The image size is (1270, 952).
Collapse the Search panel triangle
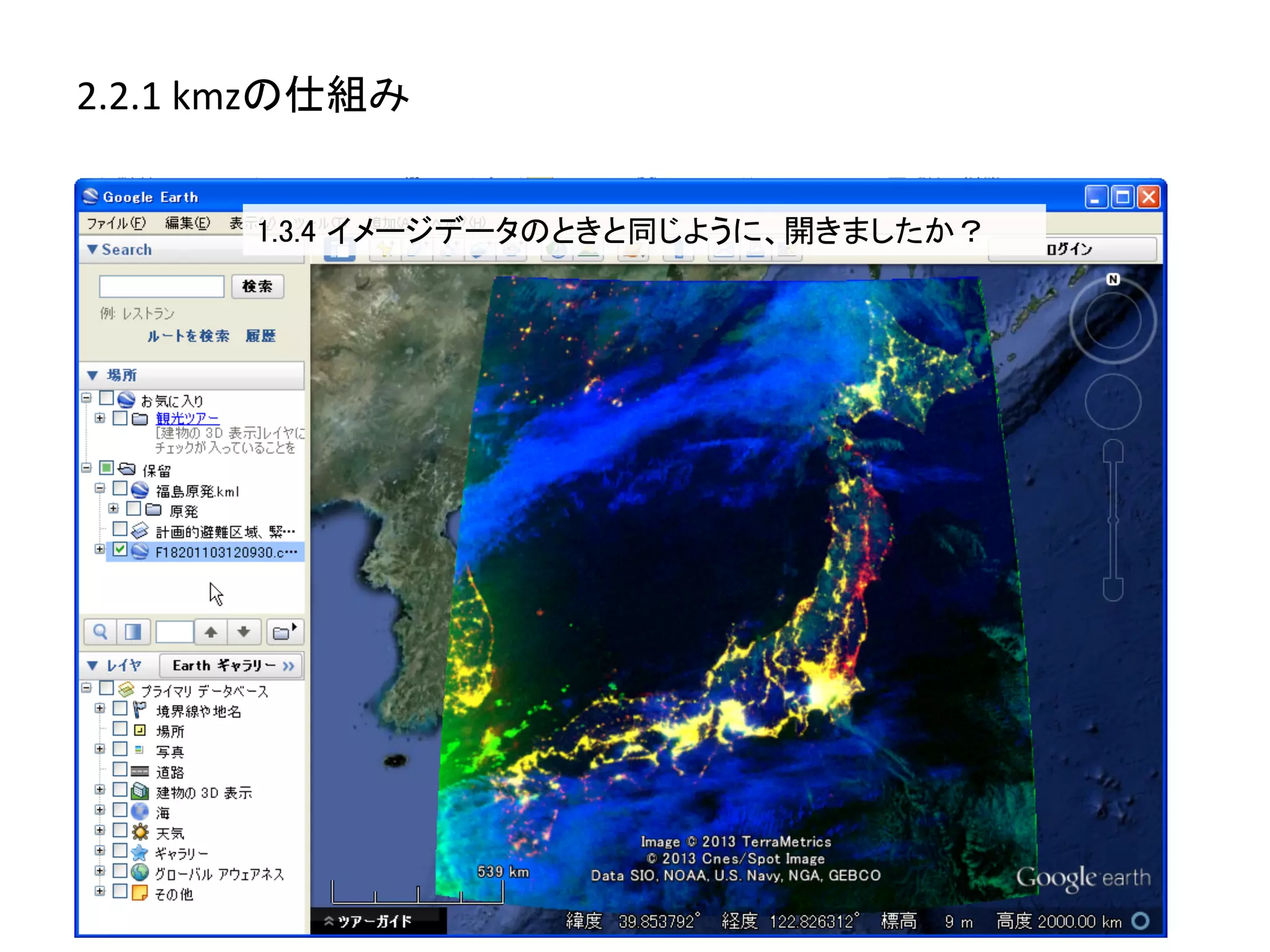92,249
